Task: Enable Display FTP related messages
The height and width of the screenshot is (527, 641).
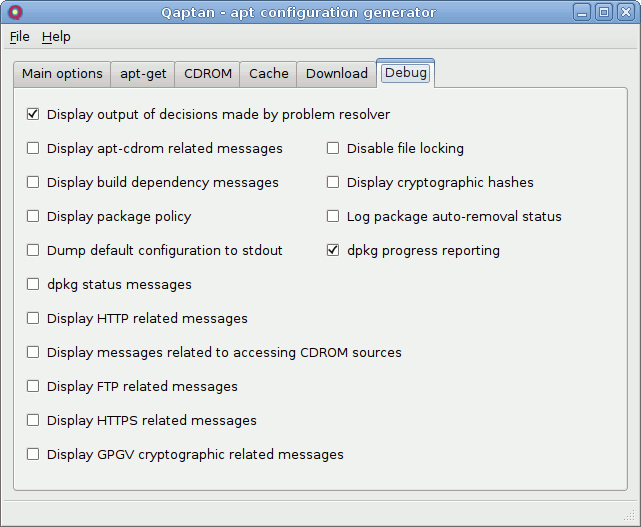Action: [x=33, y=386]
